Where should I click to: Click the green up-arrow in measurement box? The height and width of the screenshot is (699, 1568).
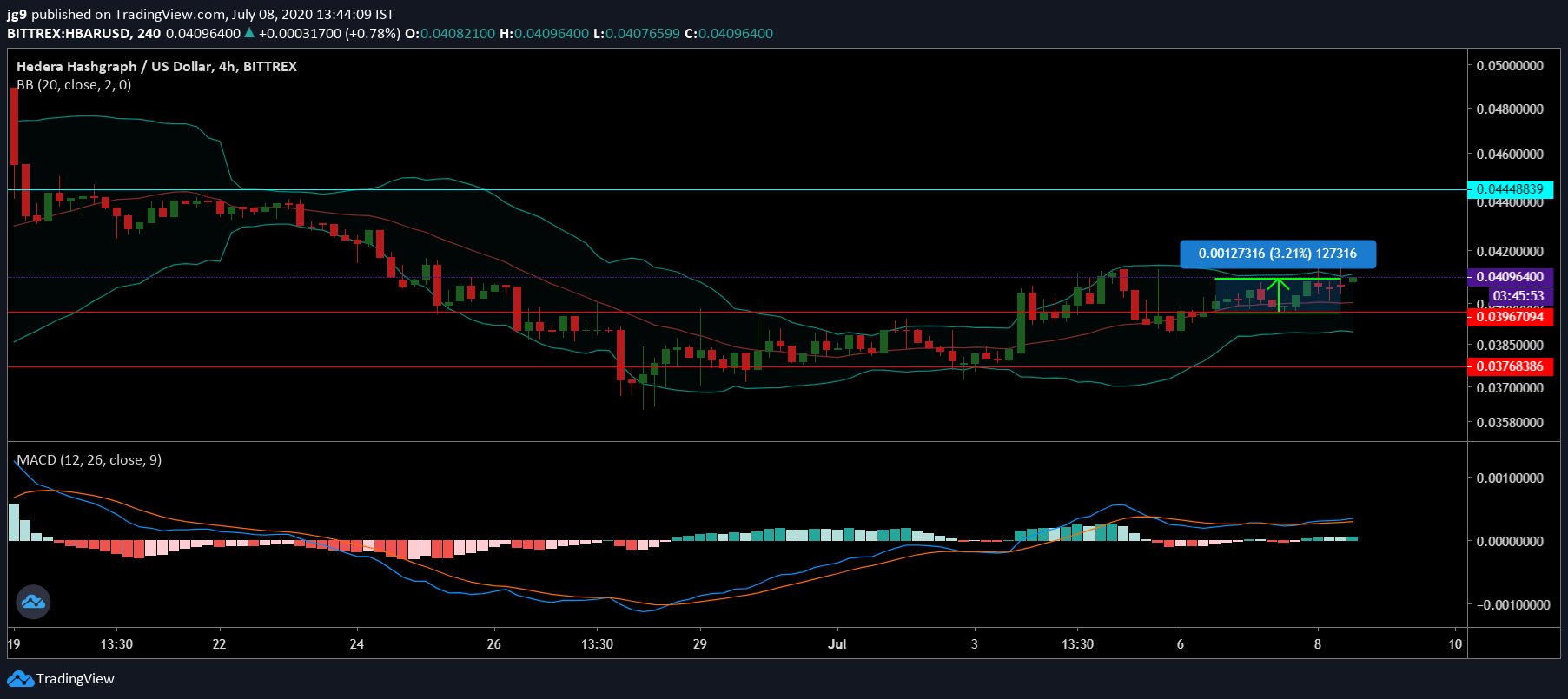coord(1278,295)
